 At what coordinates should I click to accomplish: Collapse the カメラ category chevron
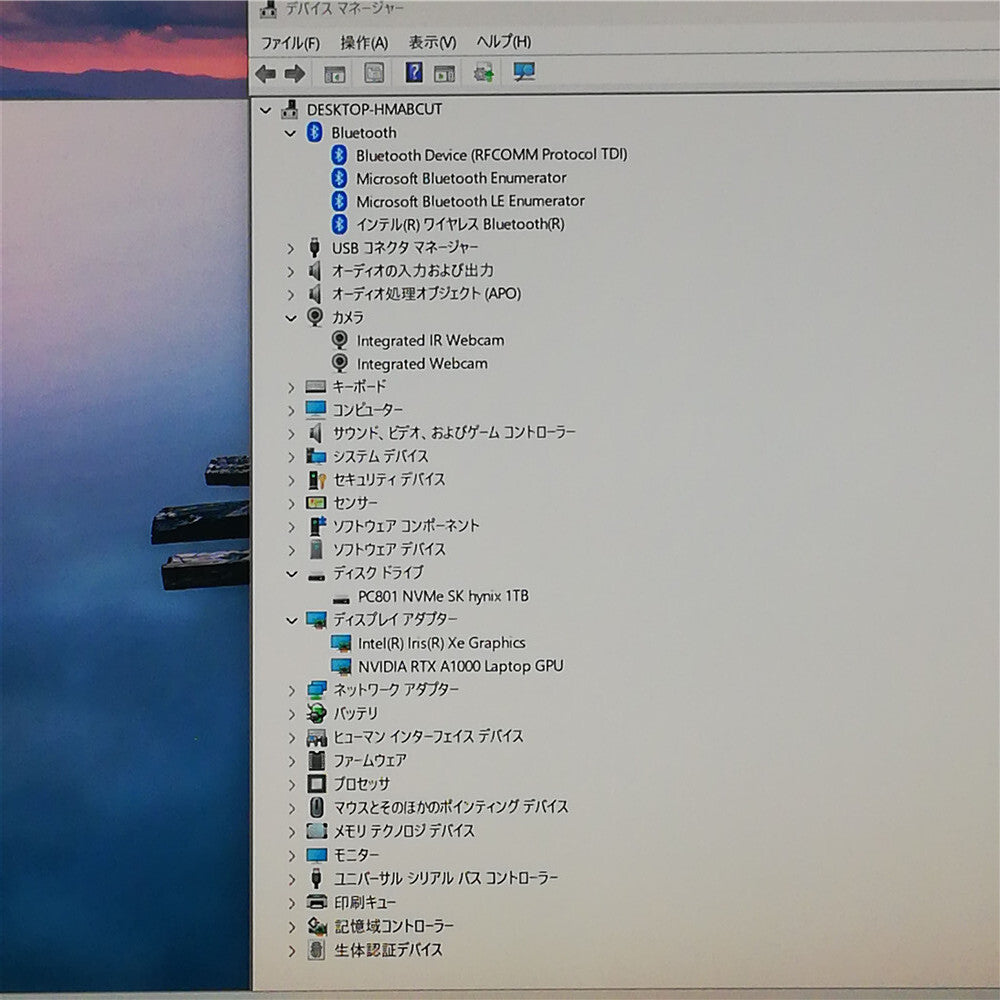[291, 318]
